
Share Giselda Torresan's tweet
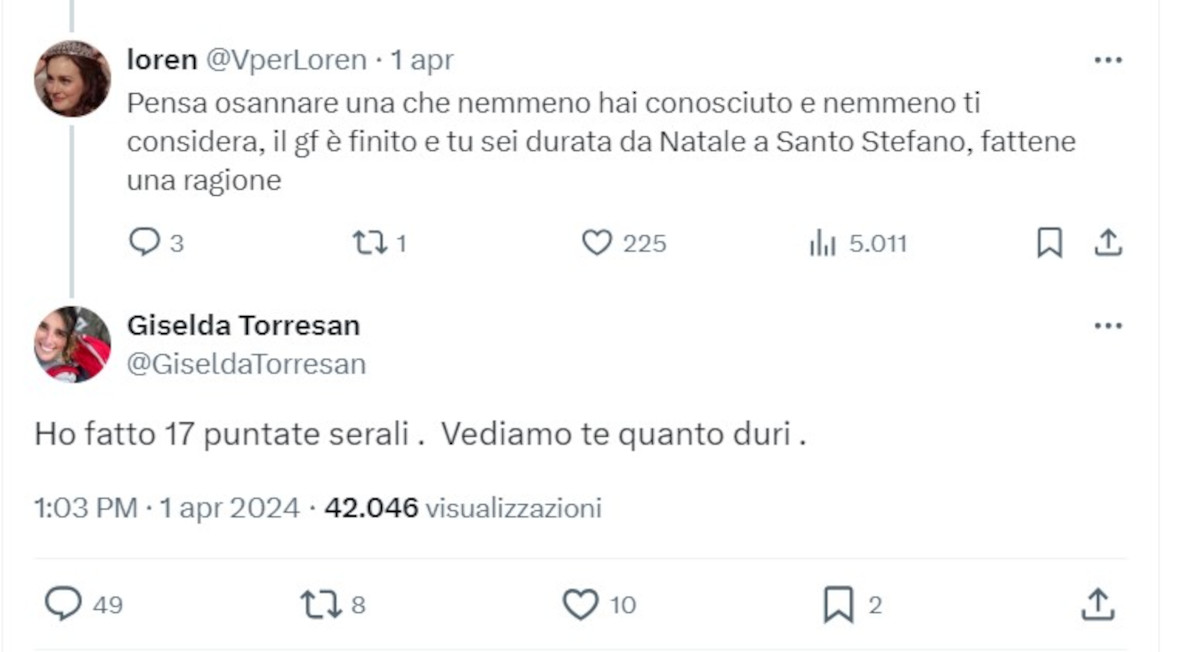point(1097,604)
